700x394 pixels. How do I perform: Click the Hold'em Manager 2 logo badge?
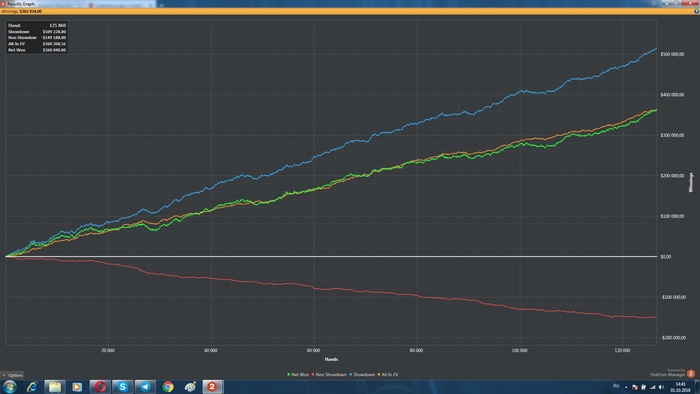point(691,374)
